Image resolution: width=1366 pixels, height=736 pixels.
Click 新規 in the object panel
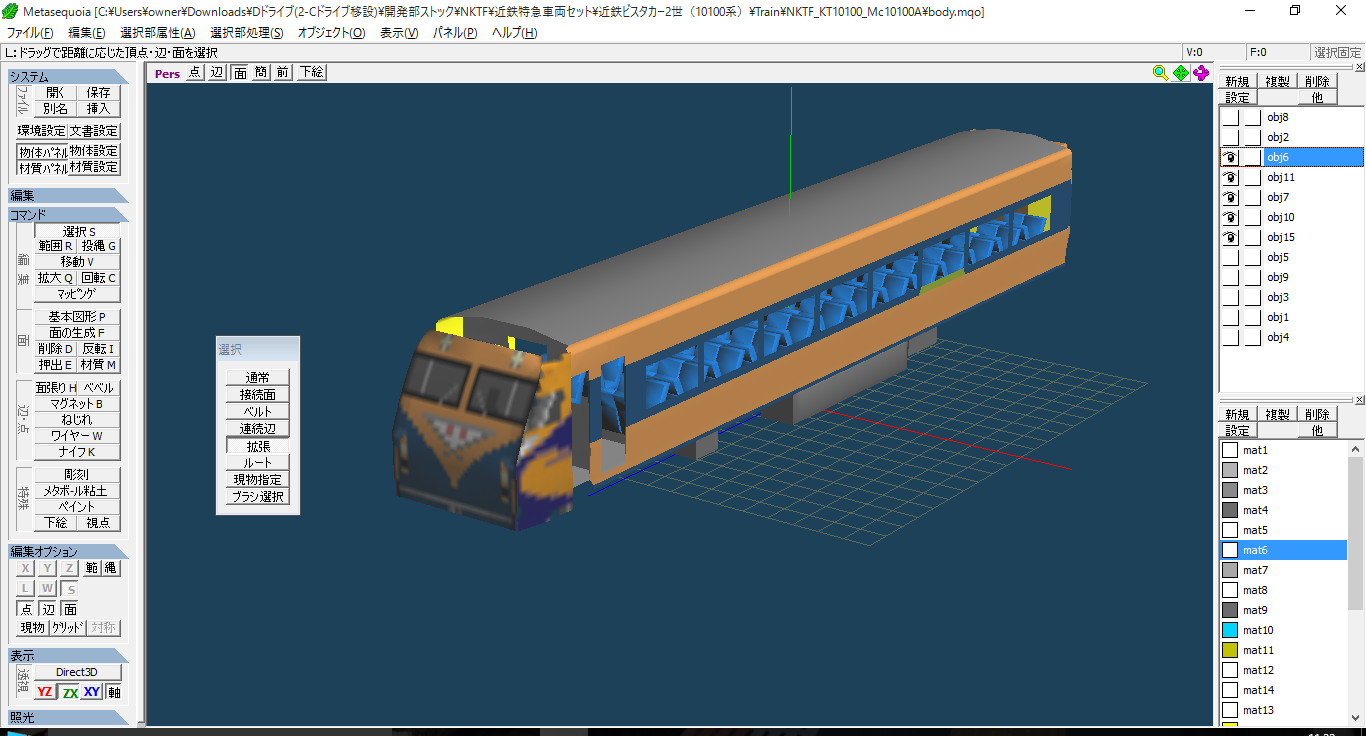(x=1237, y=82)
